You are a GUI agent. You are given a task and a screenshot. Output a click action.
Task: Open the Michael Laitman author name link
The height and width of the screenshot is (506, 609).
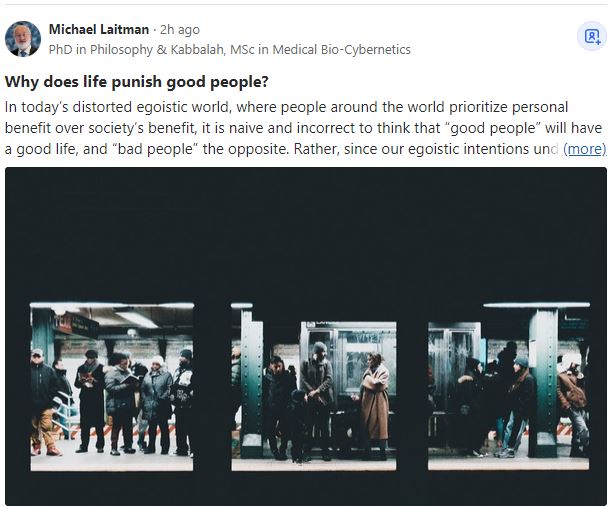(x=99, y=30)
